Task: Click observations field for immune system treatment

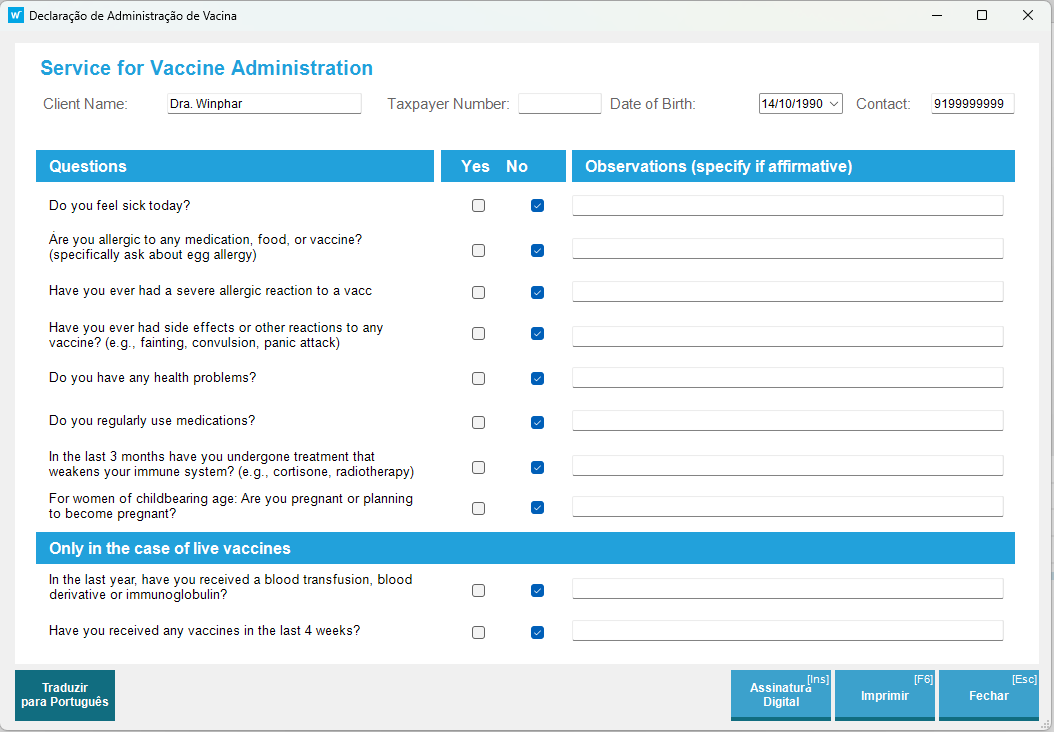Action: pos(787,466)
